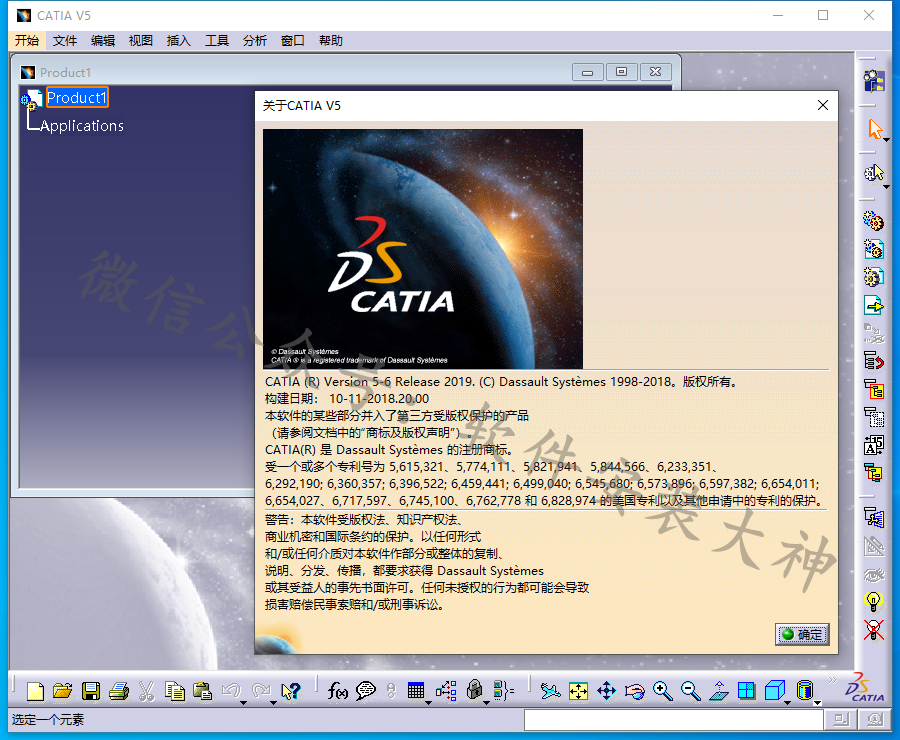The image size is (900, 740).
Task: Create a new document with New icon
Action: pyautogui.click(x=35, y=691)
